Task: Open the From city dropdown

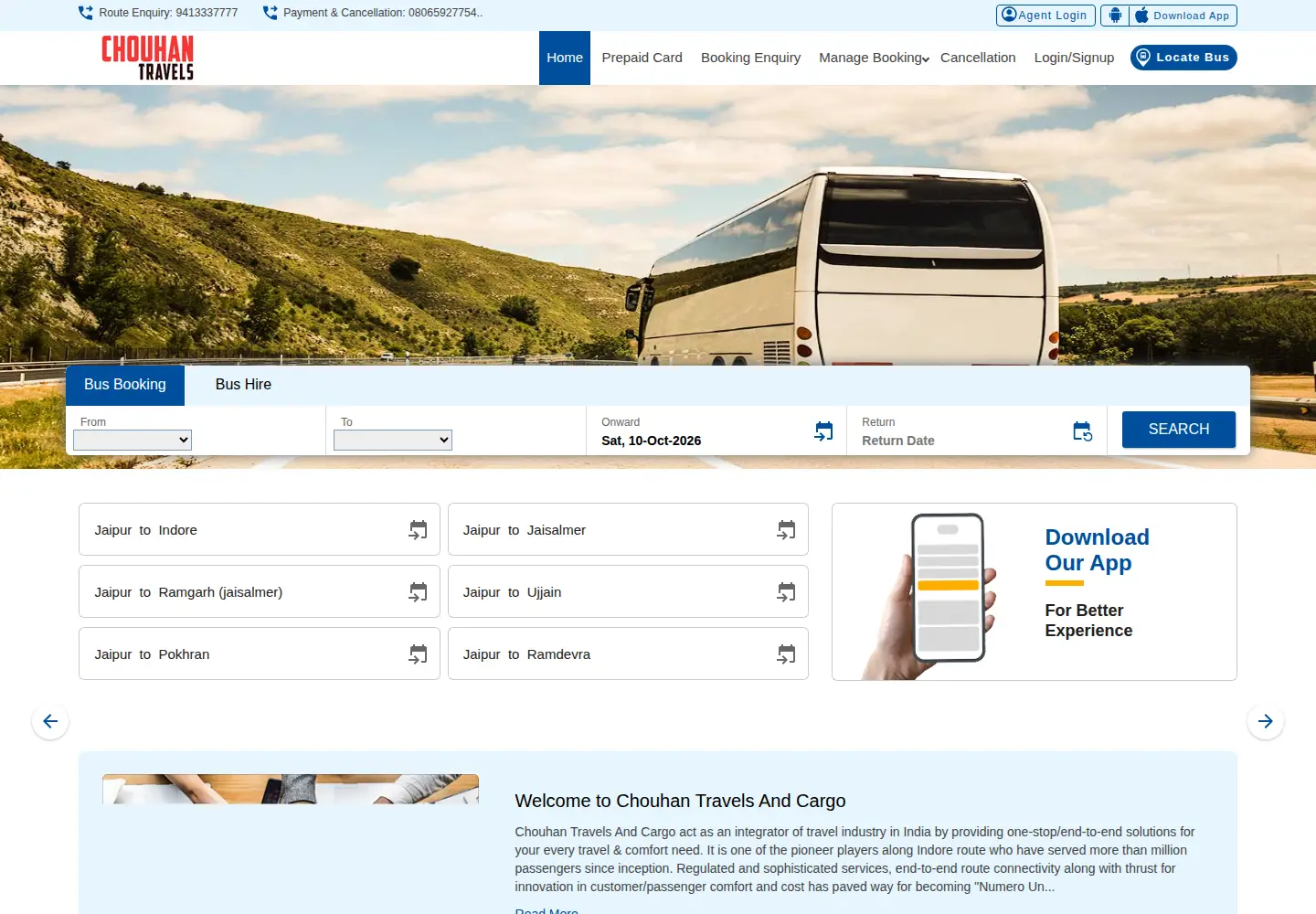Action: click(133, 440)
